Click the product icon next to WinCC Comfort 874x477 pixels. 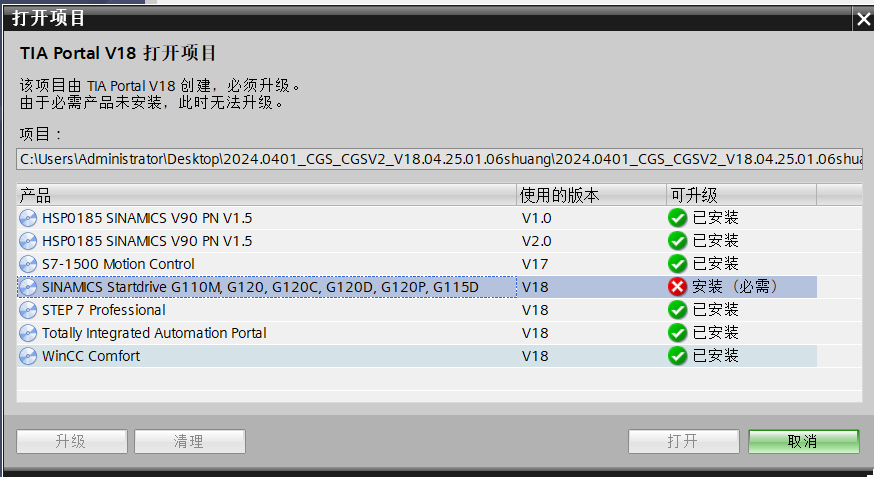pos(27,356)
